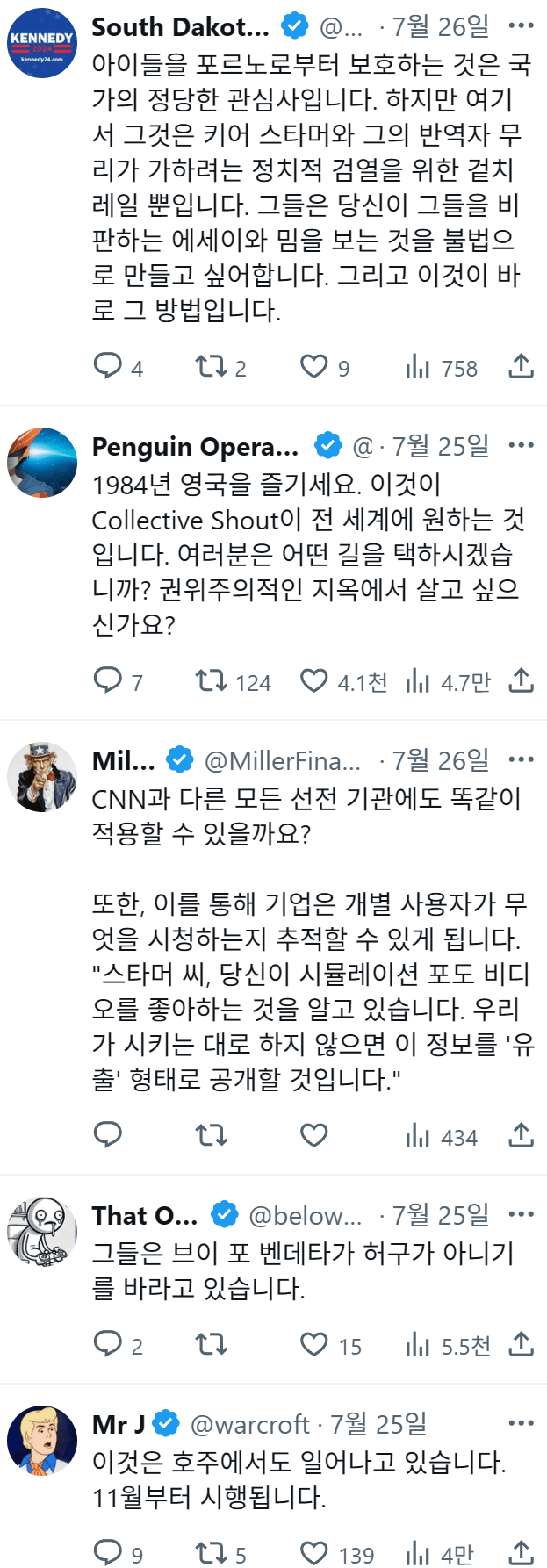Viewport: 547px width, 1568px height.
Task: Repost the South Dakota Kennedy post
Action: click(x=211, y=366)
